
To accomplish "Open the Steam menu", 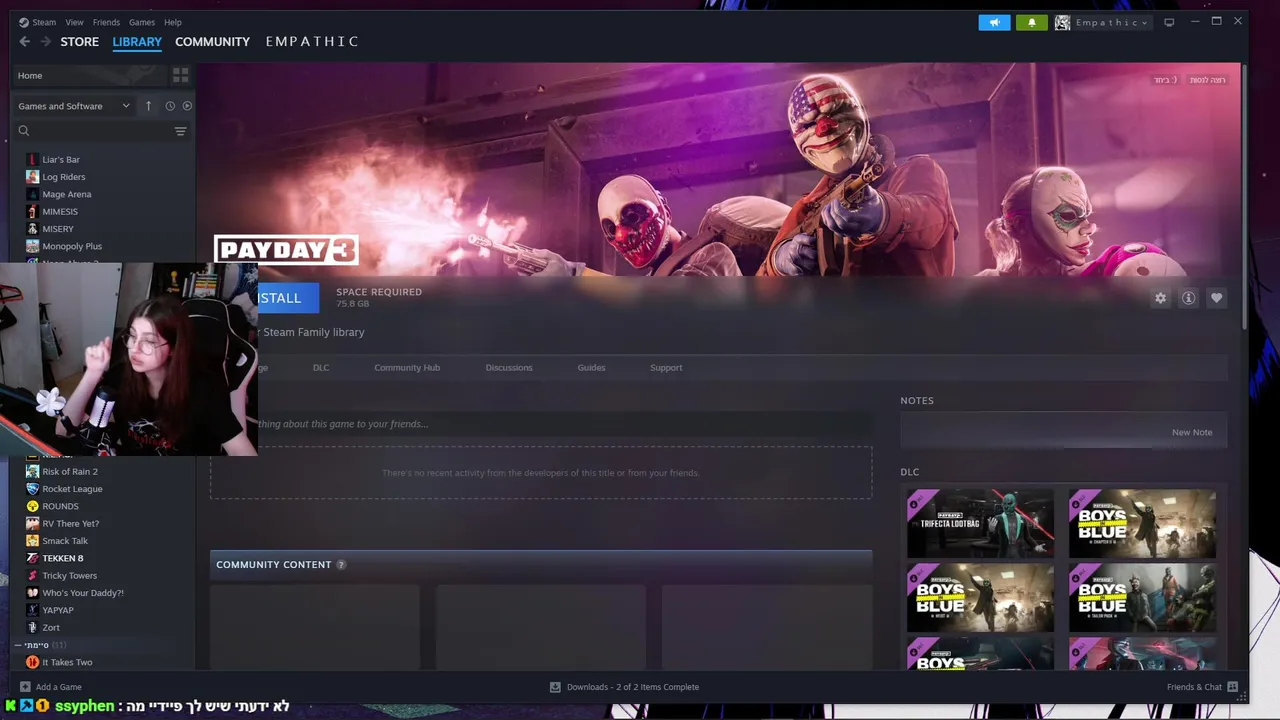I will click(x=44, y=22).
